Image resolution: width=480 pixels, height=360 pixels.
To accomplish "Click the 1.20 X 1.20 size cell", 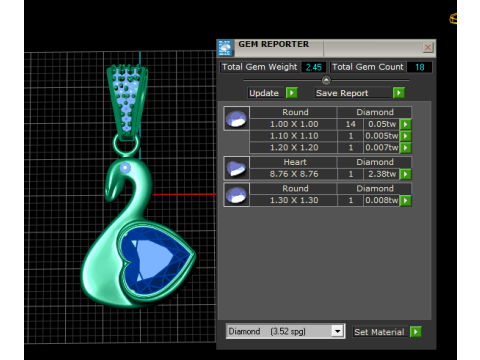I will (x=294, y=148).
